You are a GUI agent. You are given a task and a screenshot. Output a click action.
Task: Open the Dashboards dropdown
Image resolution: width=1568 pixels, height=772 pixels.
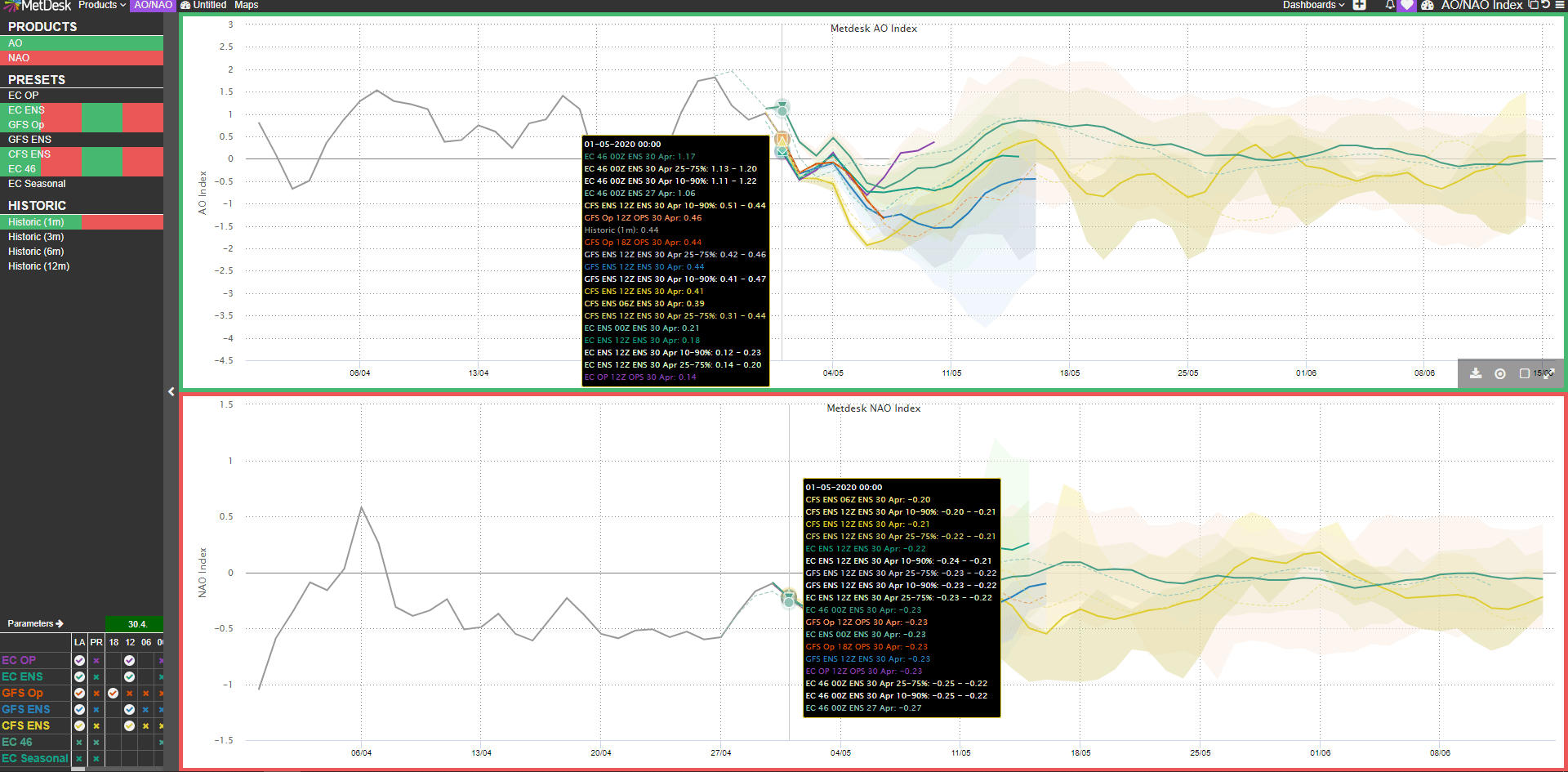(1313, 5)
